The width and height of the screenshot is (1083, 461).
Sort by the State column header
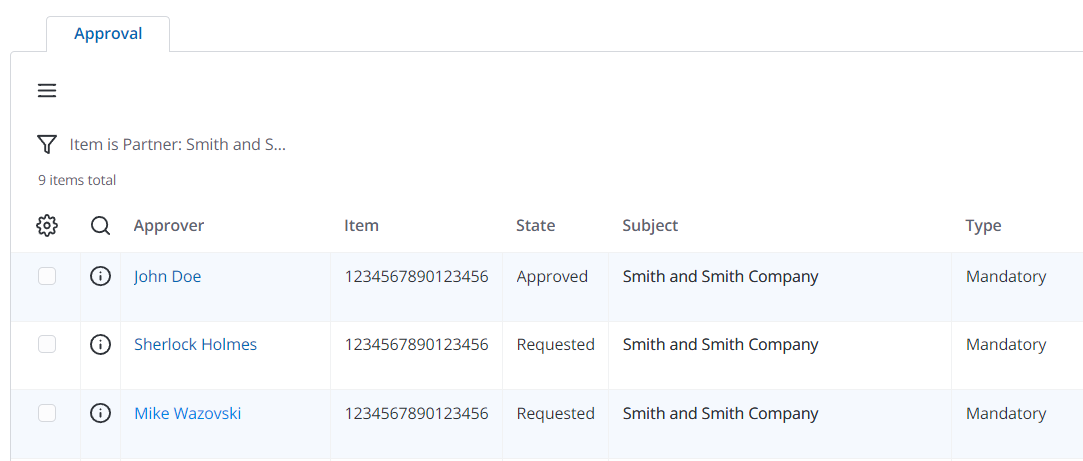tap(535, 226)
